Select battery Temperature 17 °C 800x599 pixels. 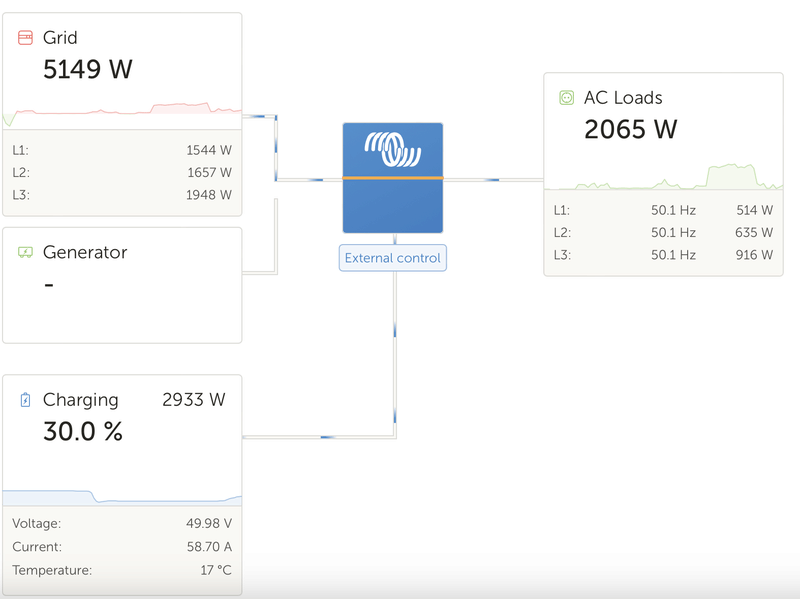tap(216, 570)
